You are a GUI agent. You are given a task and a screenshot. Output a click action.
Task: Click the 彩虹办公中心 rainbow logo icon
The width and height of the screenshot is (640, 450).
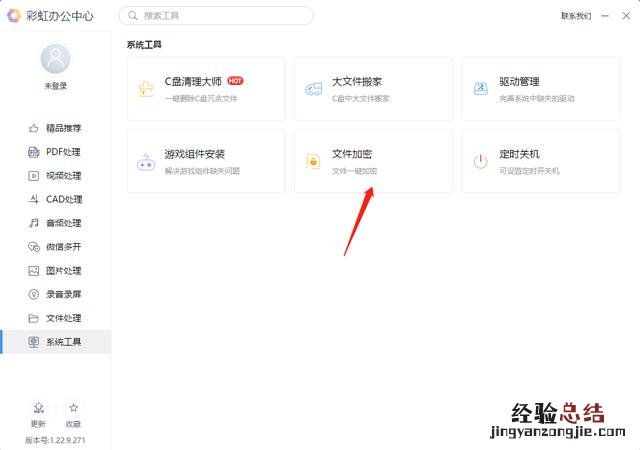click(13, 16)
